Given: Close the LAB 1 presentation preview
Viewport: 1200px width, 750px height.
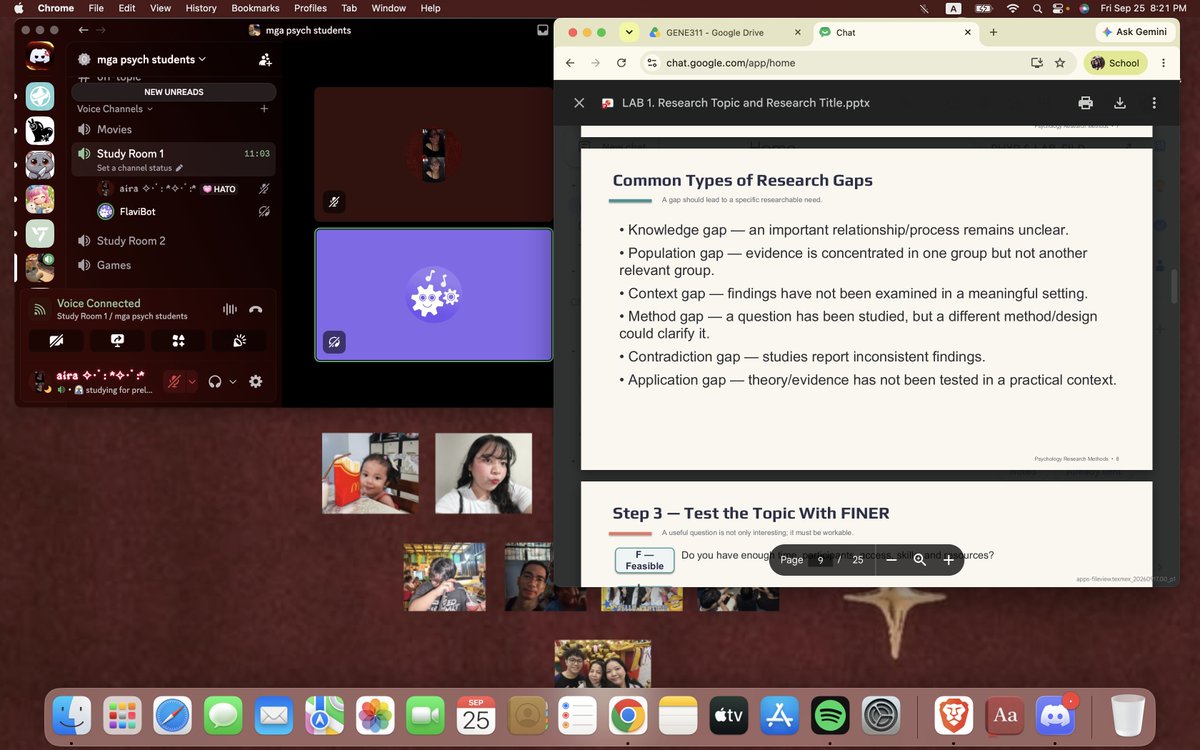Looking at the screenshot, I should pos(579,103).
